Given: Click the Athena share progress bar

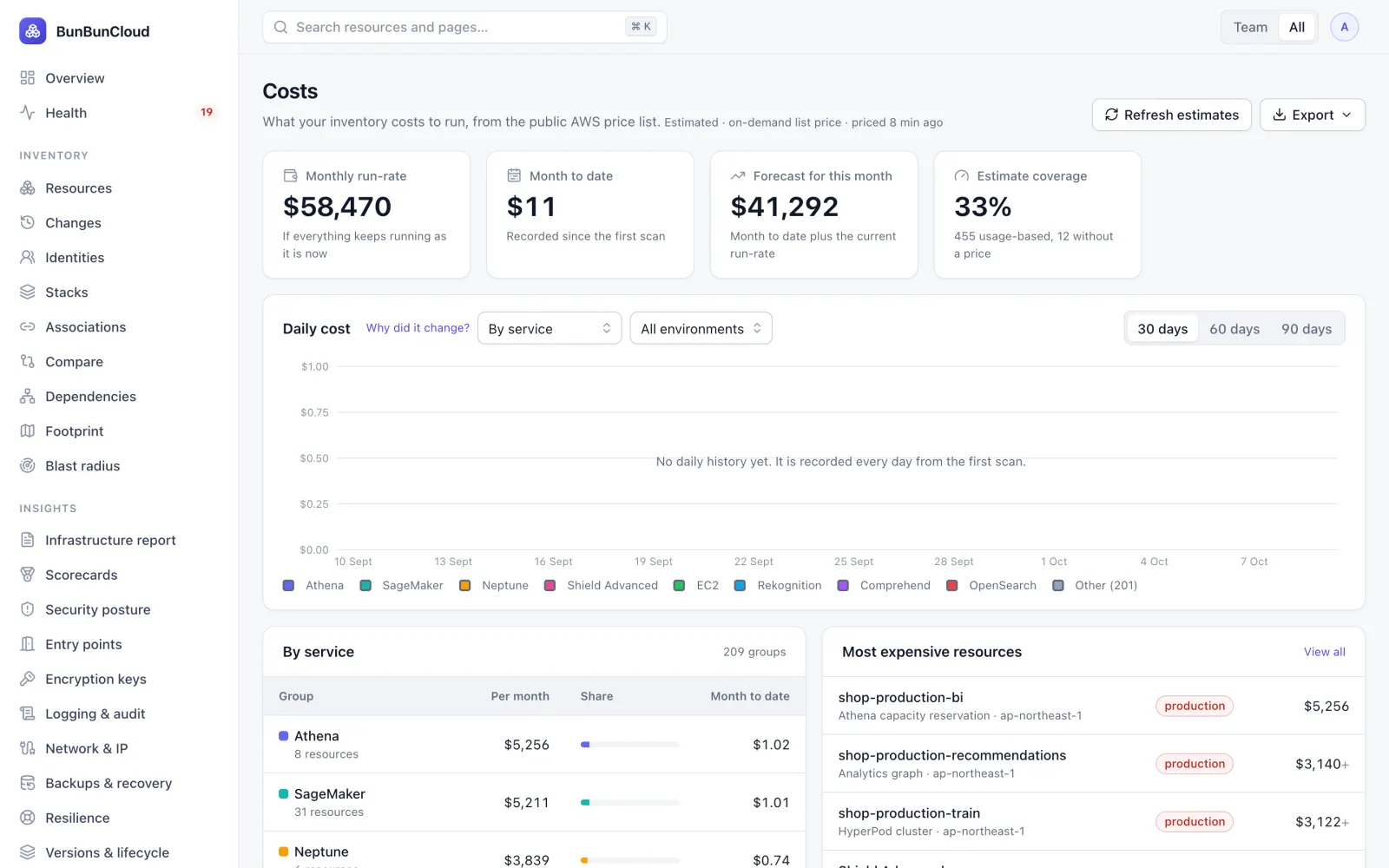Looking at the screenshot, I should 630,745.
